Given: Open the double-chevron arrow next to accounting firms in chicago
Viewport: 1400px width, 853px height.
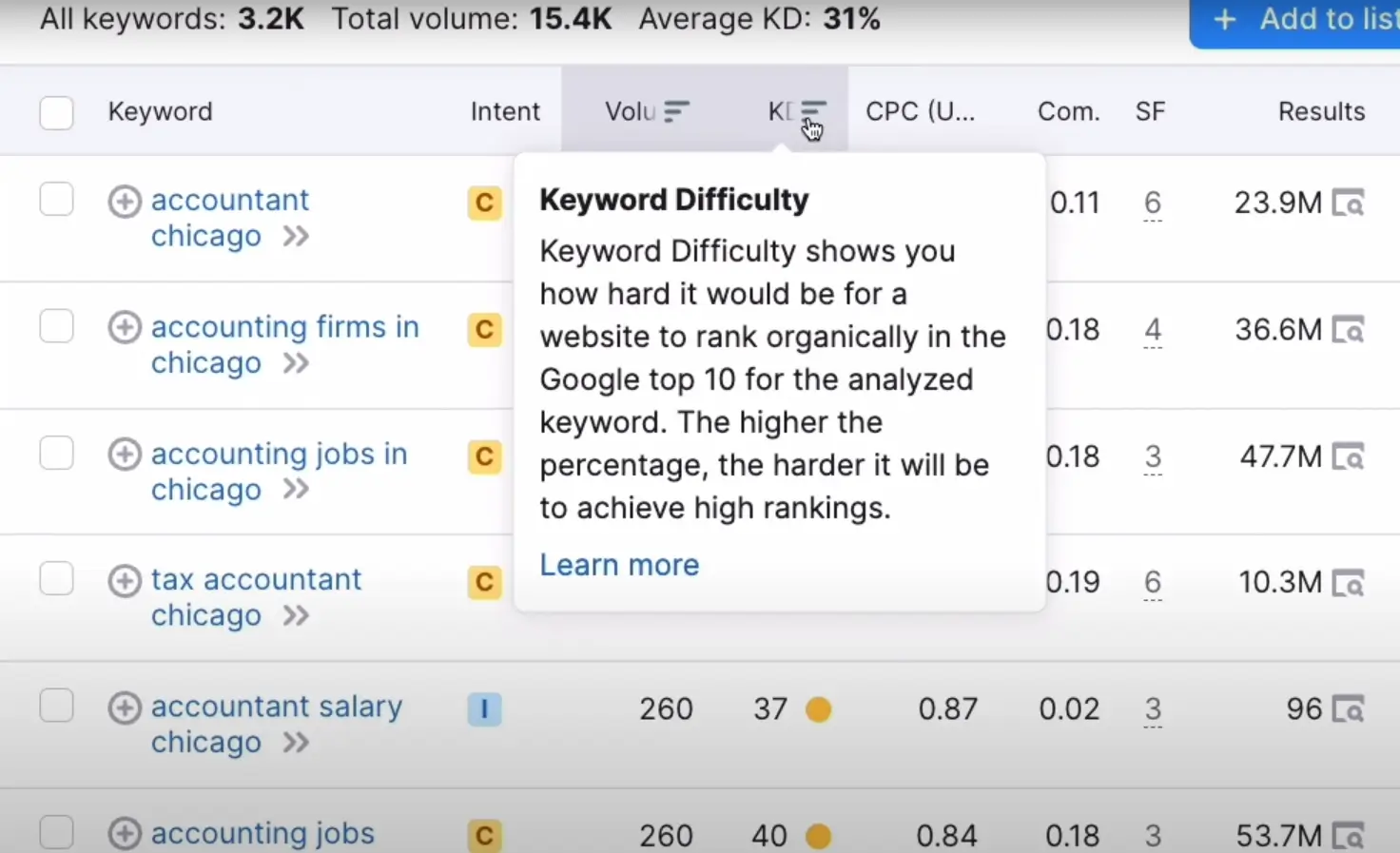Looking at the screenshot, I should pyautogui.click(x=298, y=363).
